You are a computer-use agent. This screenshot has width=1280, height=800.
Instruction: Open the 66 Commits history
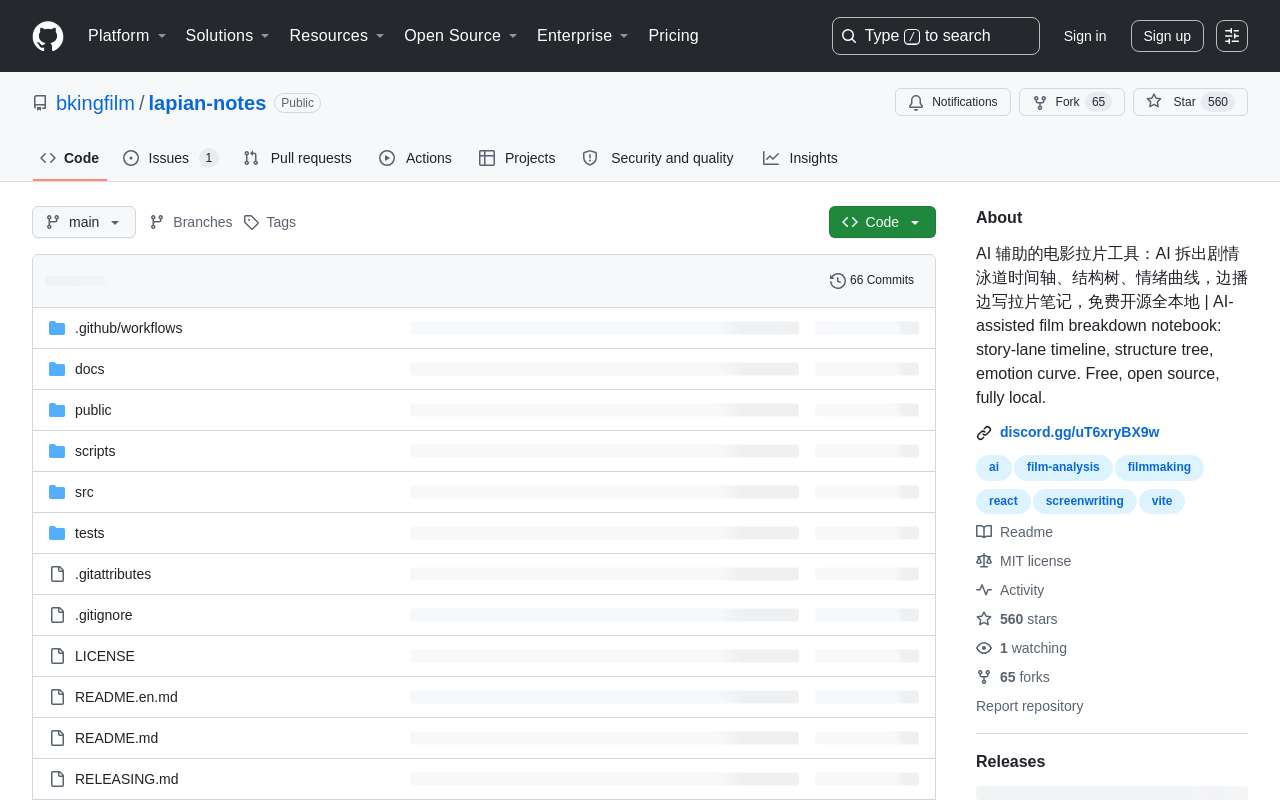(x=872, y=280)
